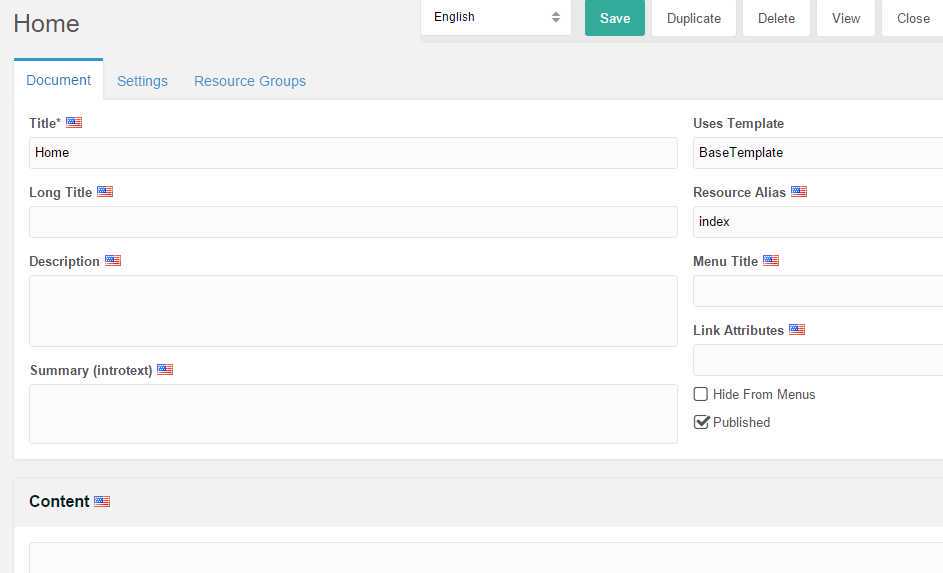Click into the Description text area
This screenshot has width=943, height=573.
coord(353,311)
